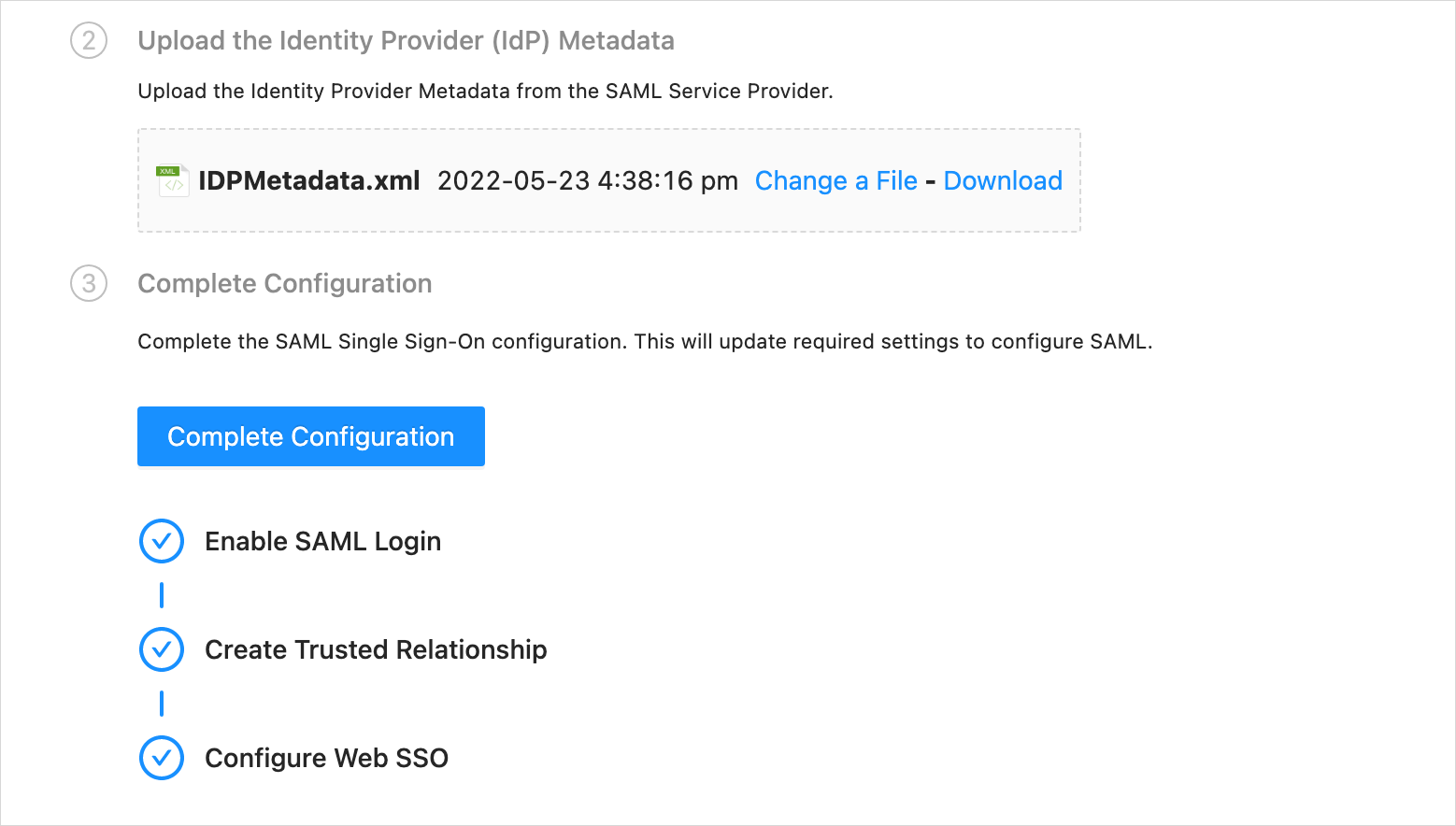Click the connector line below Enable SAML Login
This screenshot has height=826, width=1456.
point(162,595)
